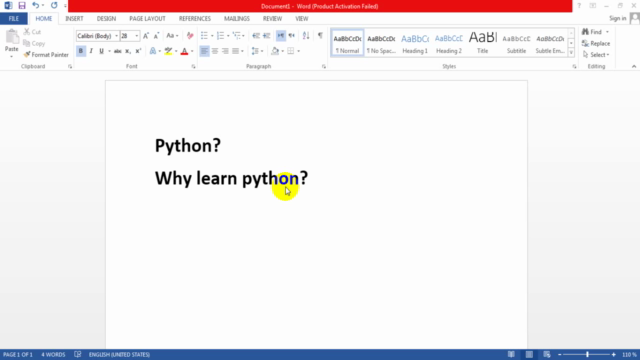This screenshot has height=360, width=640.
Task: Increase font size with Grow Font
Action: [x=146, y=36]
